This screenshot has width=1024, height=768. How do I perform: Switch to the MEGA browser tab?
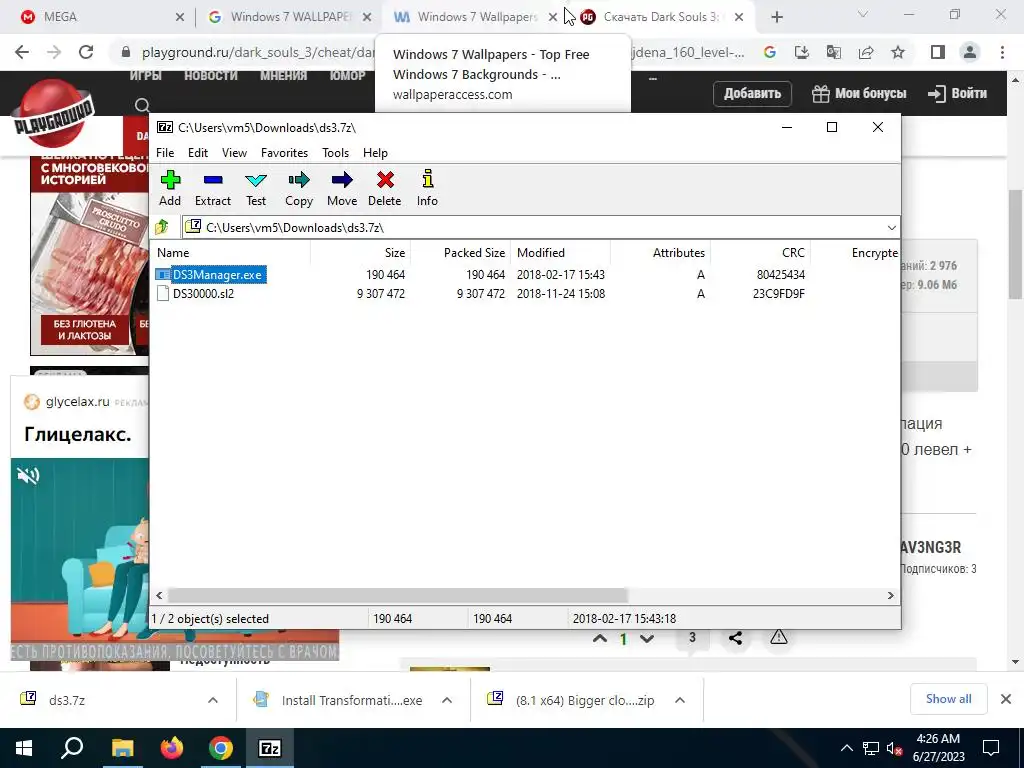click(101, 17)
